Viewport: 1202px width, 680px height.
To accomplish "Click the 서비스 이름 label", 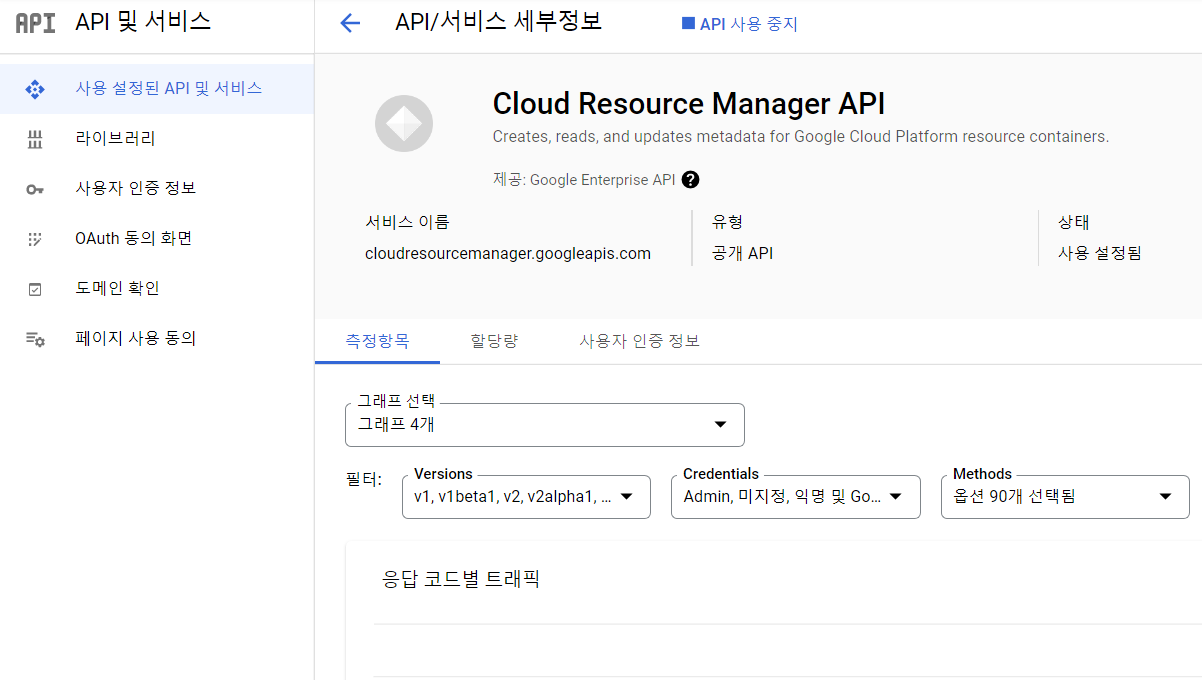I will (x=407, y=222).
